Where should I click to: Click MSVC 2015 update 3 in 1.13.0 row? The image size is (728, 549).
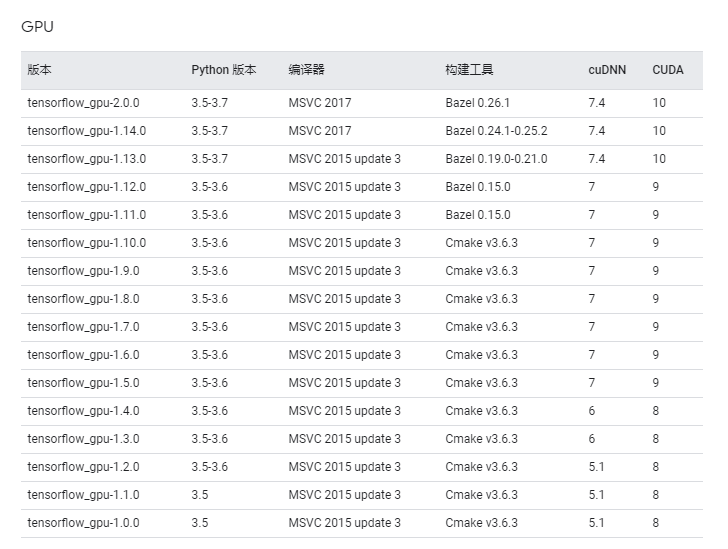click(344, 159)
